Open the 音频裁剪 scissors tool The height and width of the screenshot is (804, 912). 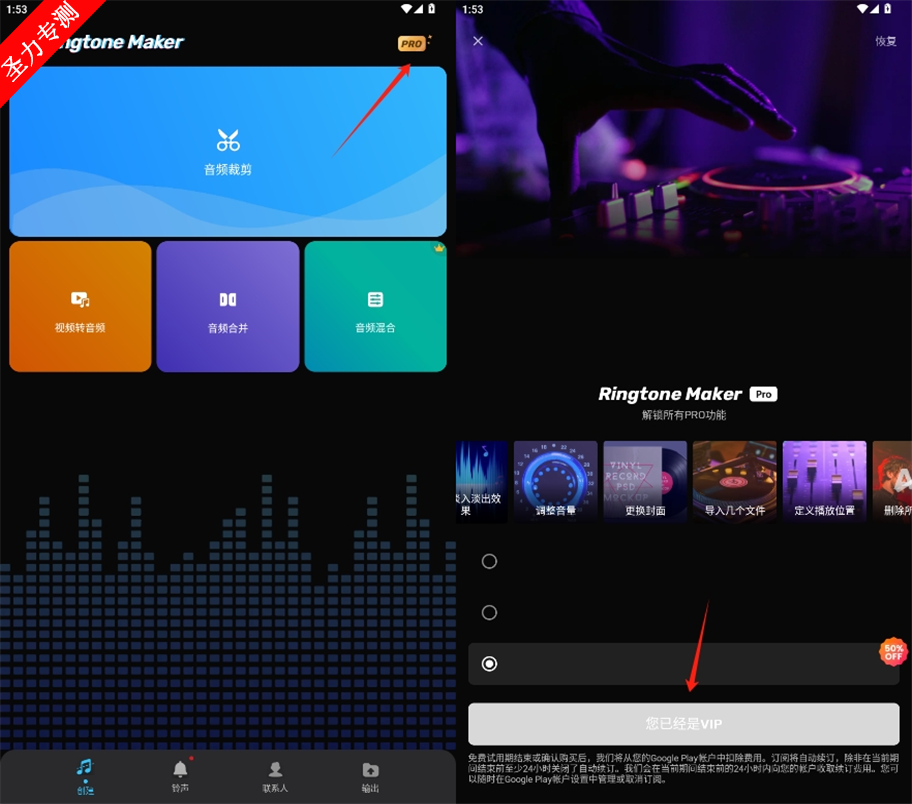coord(228,151)
